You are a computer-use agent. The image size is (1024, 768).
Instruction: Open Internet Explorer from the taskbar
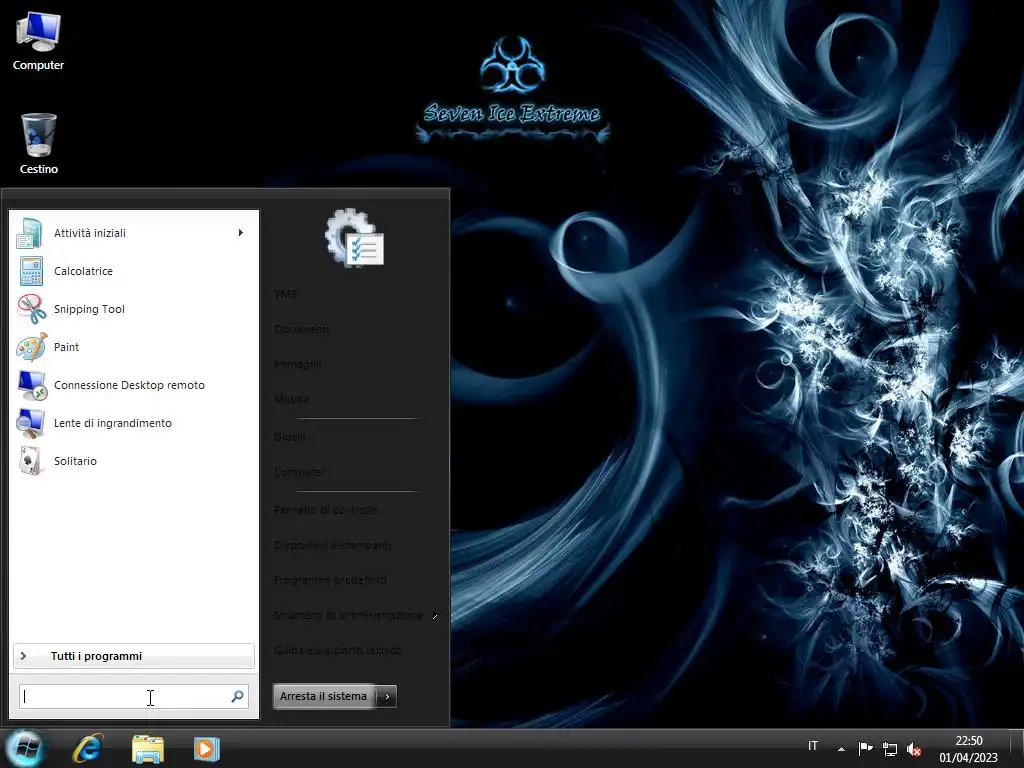[88, 749]
